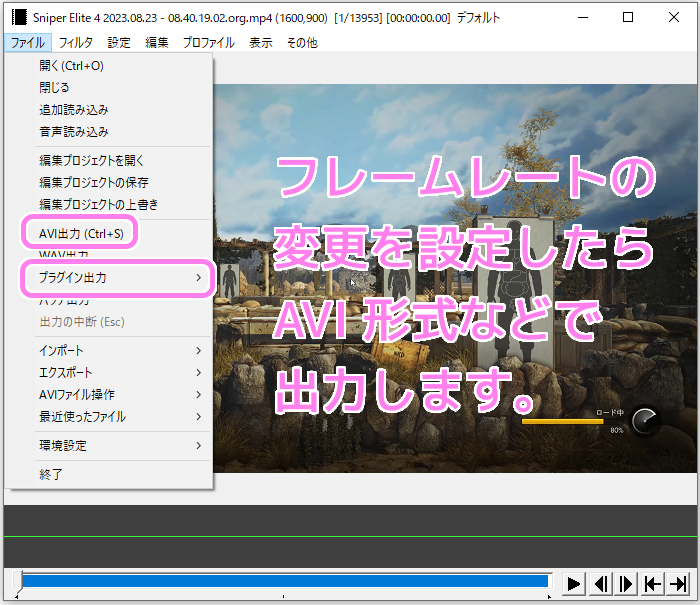700x605 pixels.
Task: Expand the AVIファイル操作 submenu
Action: tap(109, 395)
